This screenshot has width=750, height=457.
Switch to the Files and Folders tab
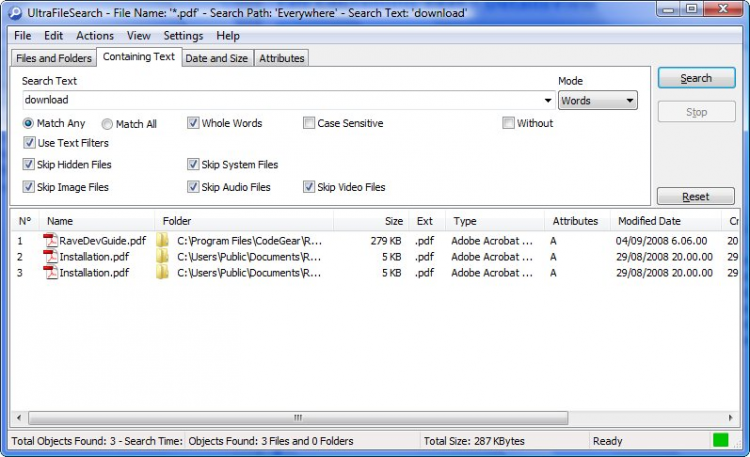(54, 58)
